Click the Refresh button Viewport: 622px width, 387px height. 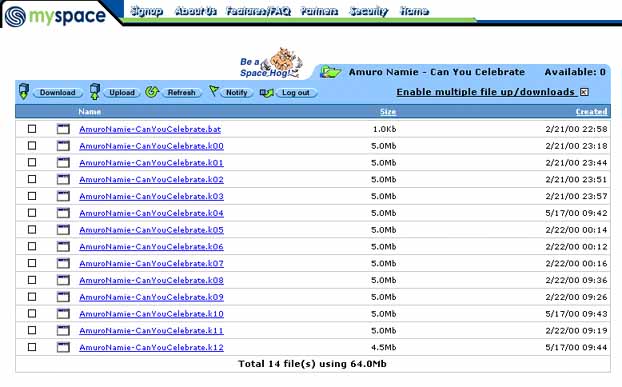point(181,93)
